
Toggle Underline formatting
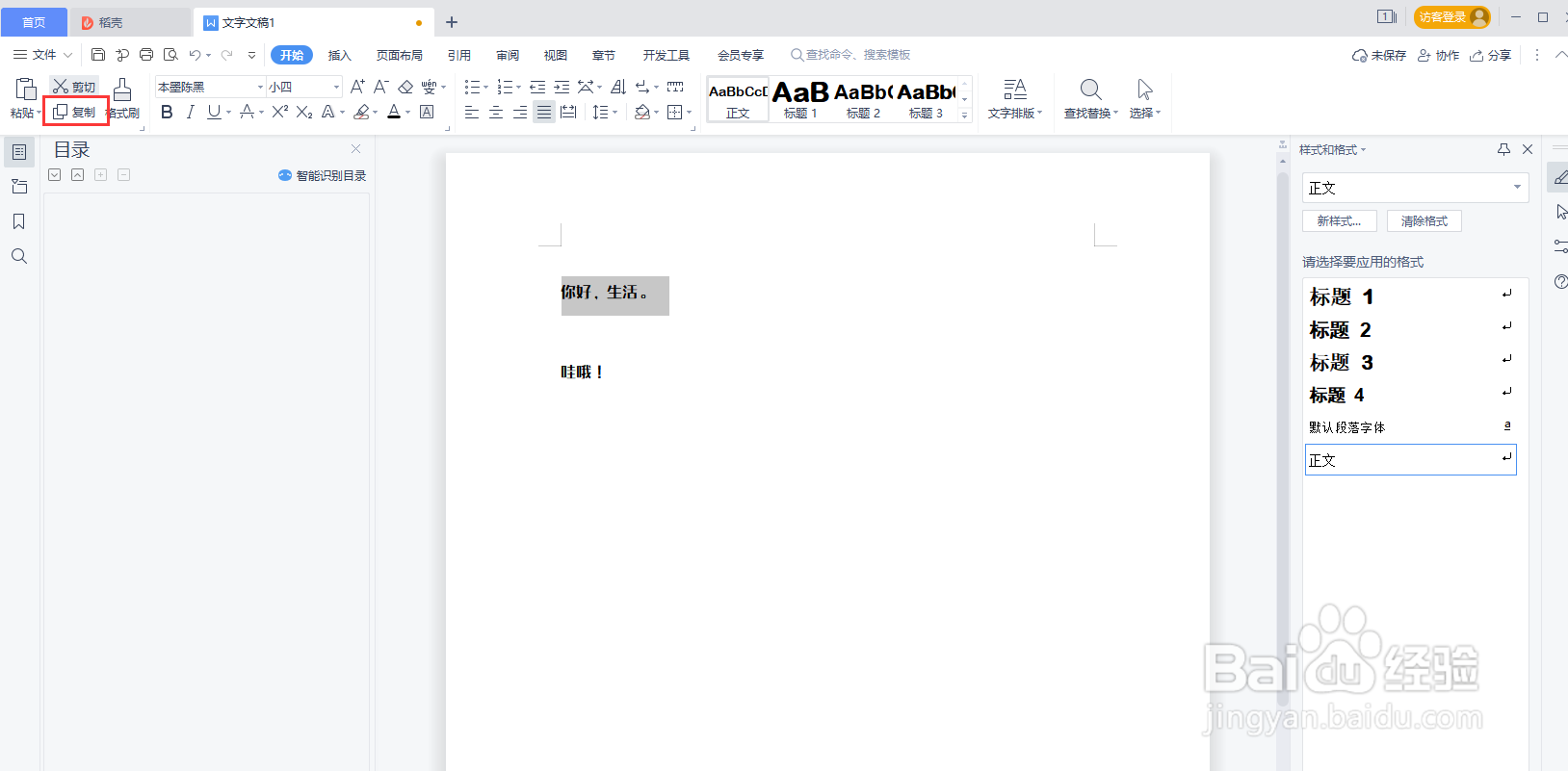pyautogui.click(x=214, y=112)
